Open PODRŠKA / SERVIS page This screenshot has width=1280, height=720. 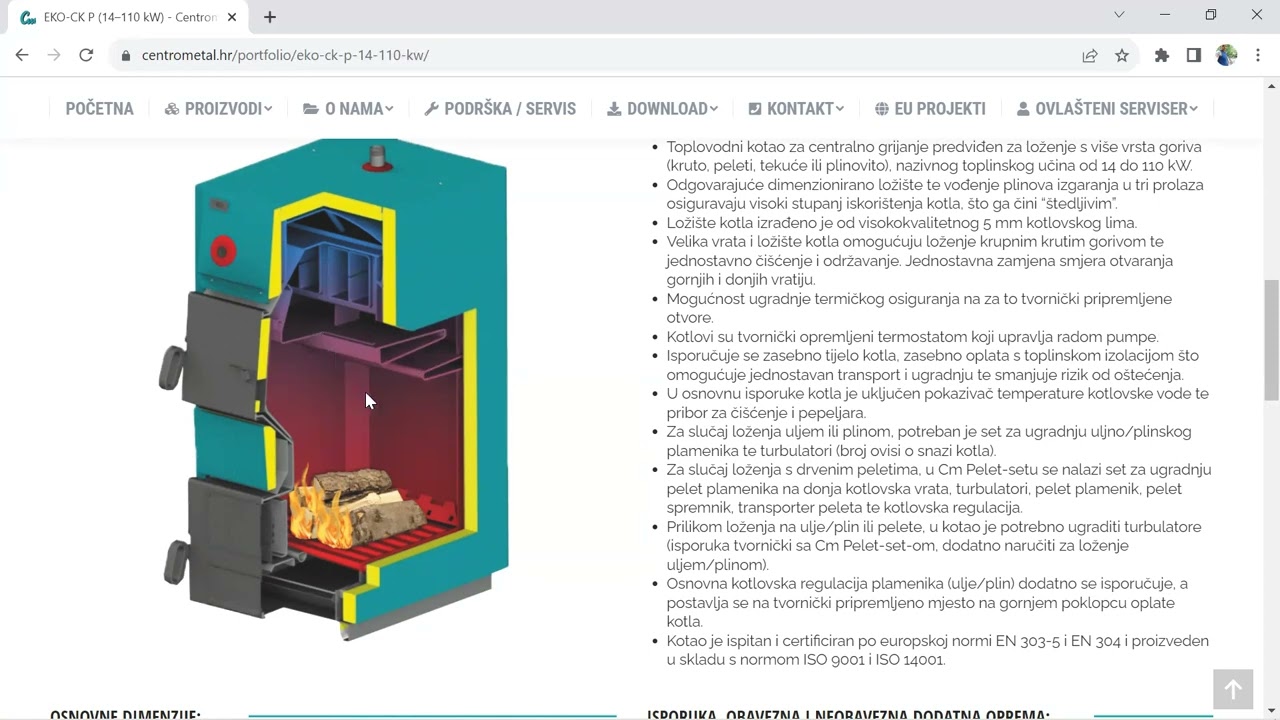pos(500,109)
